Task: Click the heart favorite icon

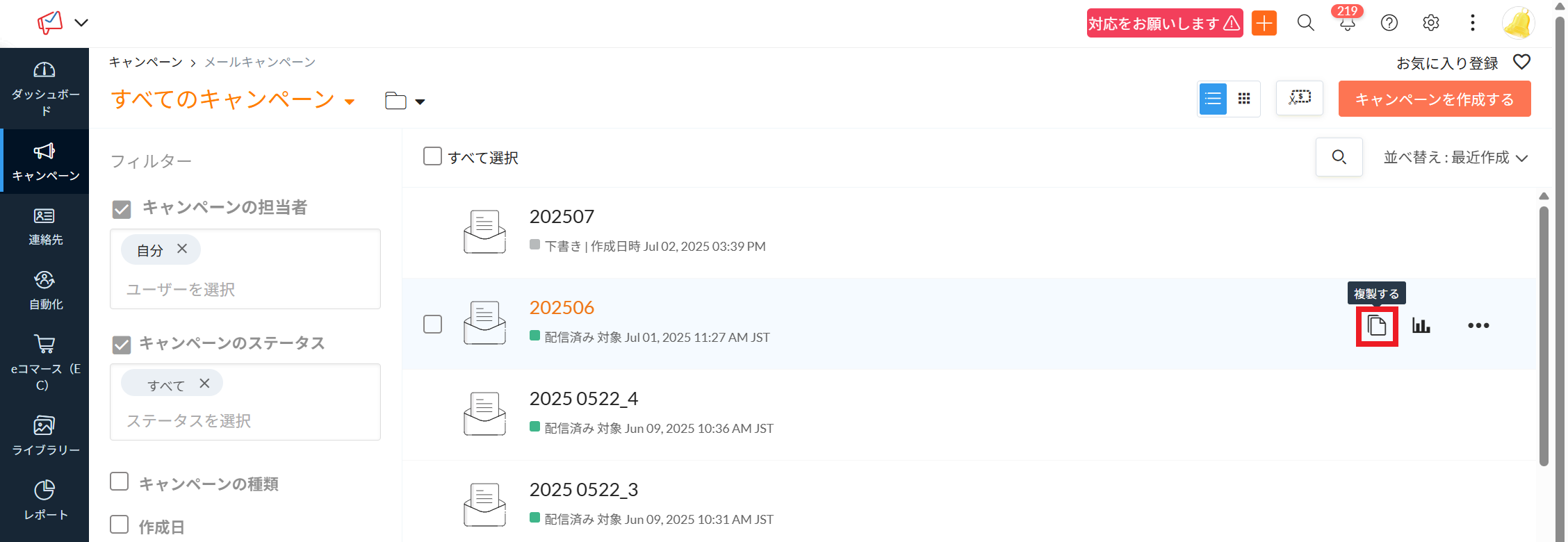Action: pos(1521,63)
